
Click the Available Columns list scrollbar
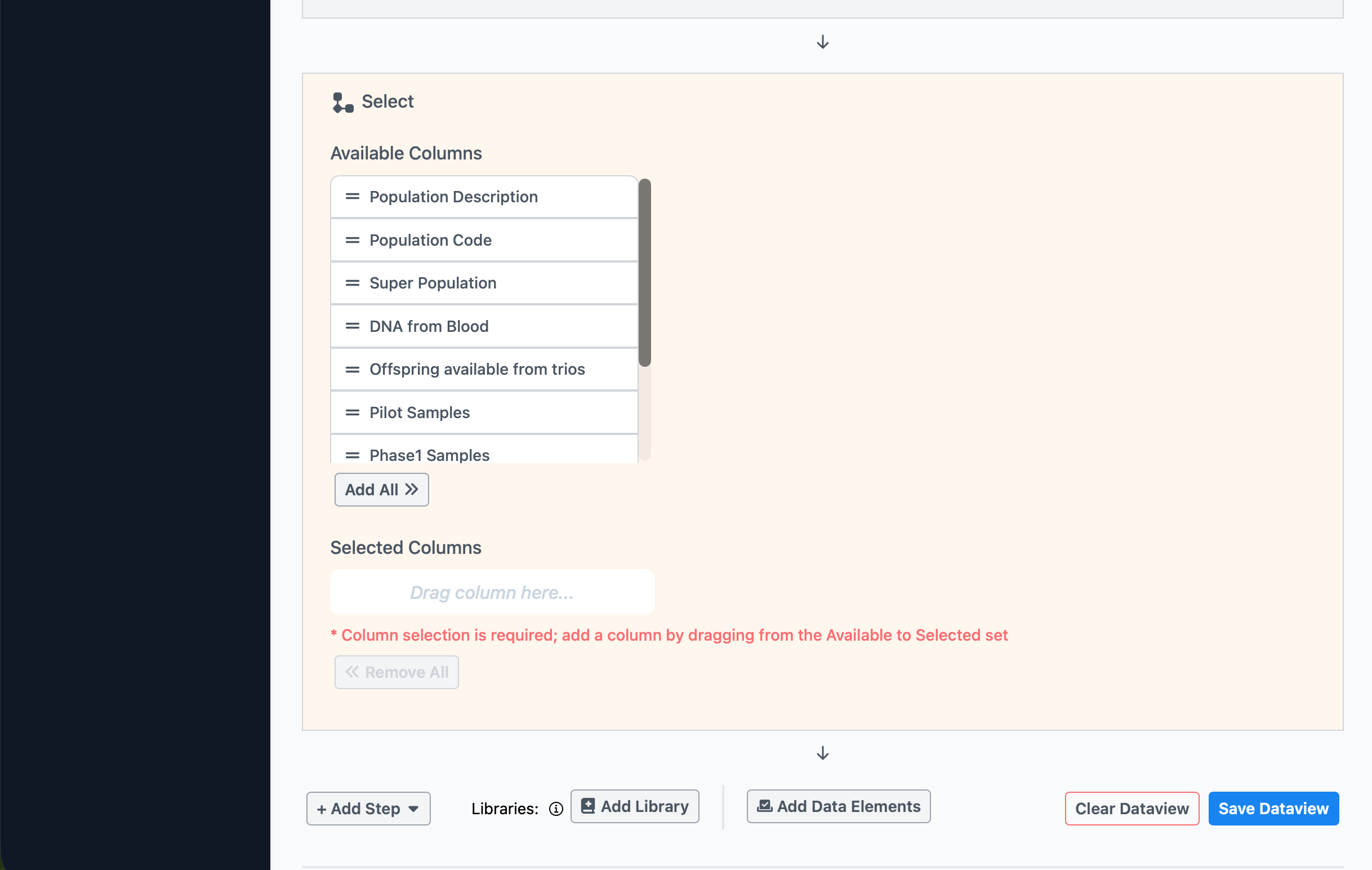(644, 274)
